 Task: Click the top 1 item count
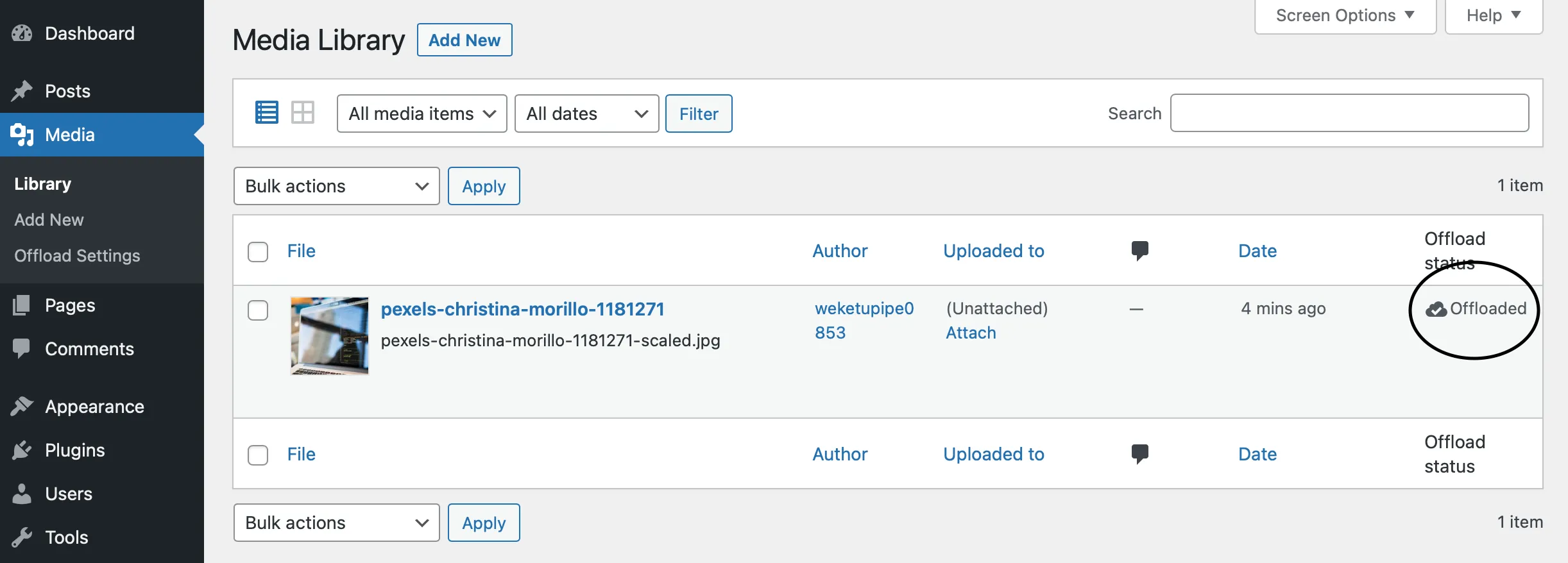(x=1520, y=185)
